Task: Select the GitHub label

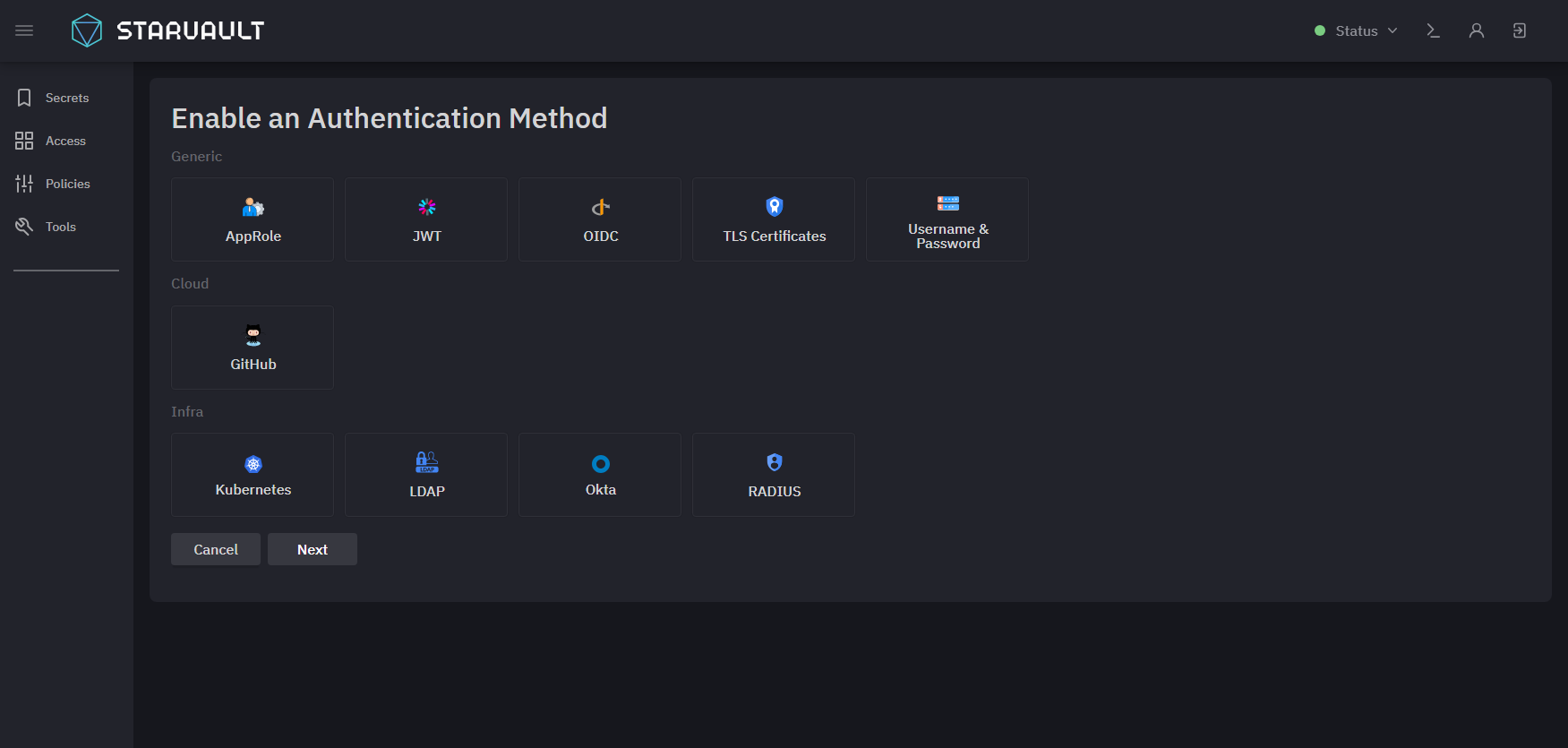Action: [253, 365]
